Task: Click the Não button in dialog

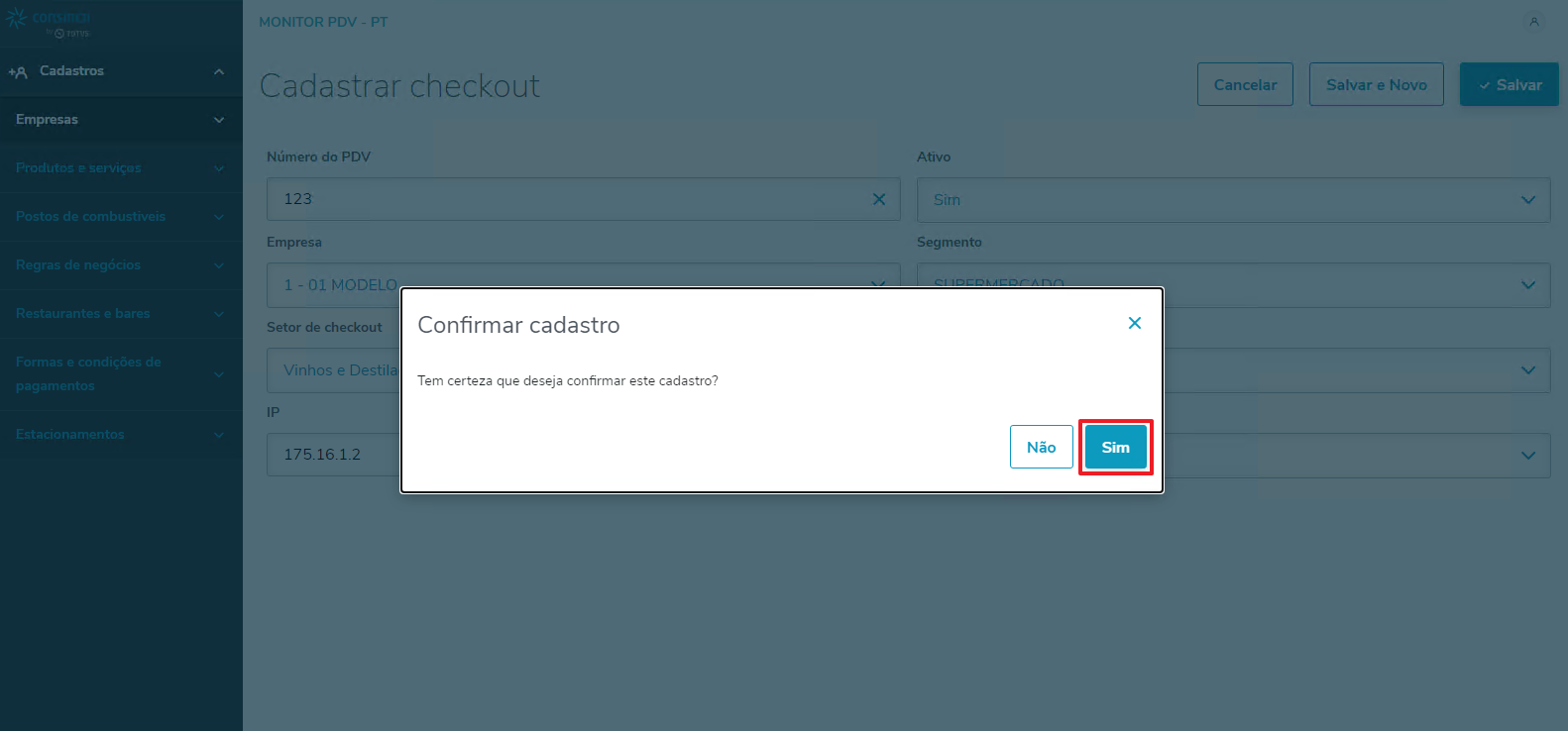Action: point(1041,447)
